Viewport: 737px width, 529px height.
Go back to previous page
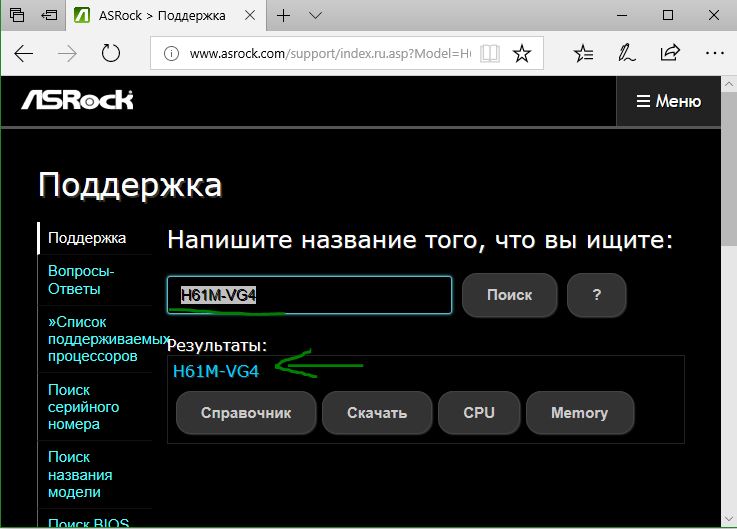coord(24,54)
